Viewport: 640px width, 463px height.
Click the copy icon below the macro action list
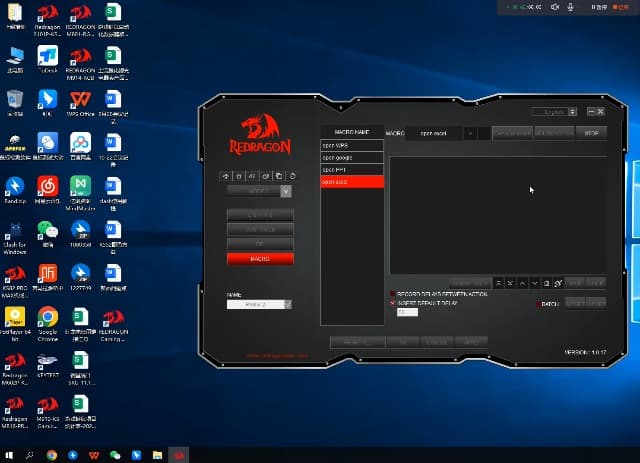pos(547,283)
